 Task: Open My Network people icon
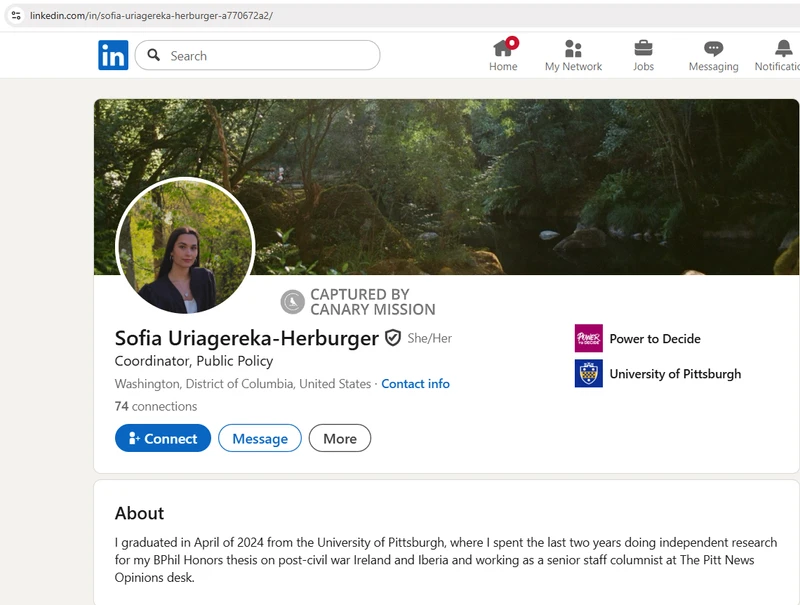pyautogui.click(x=573, y=48)
